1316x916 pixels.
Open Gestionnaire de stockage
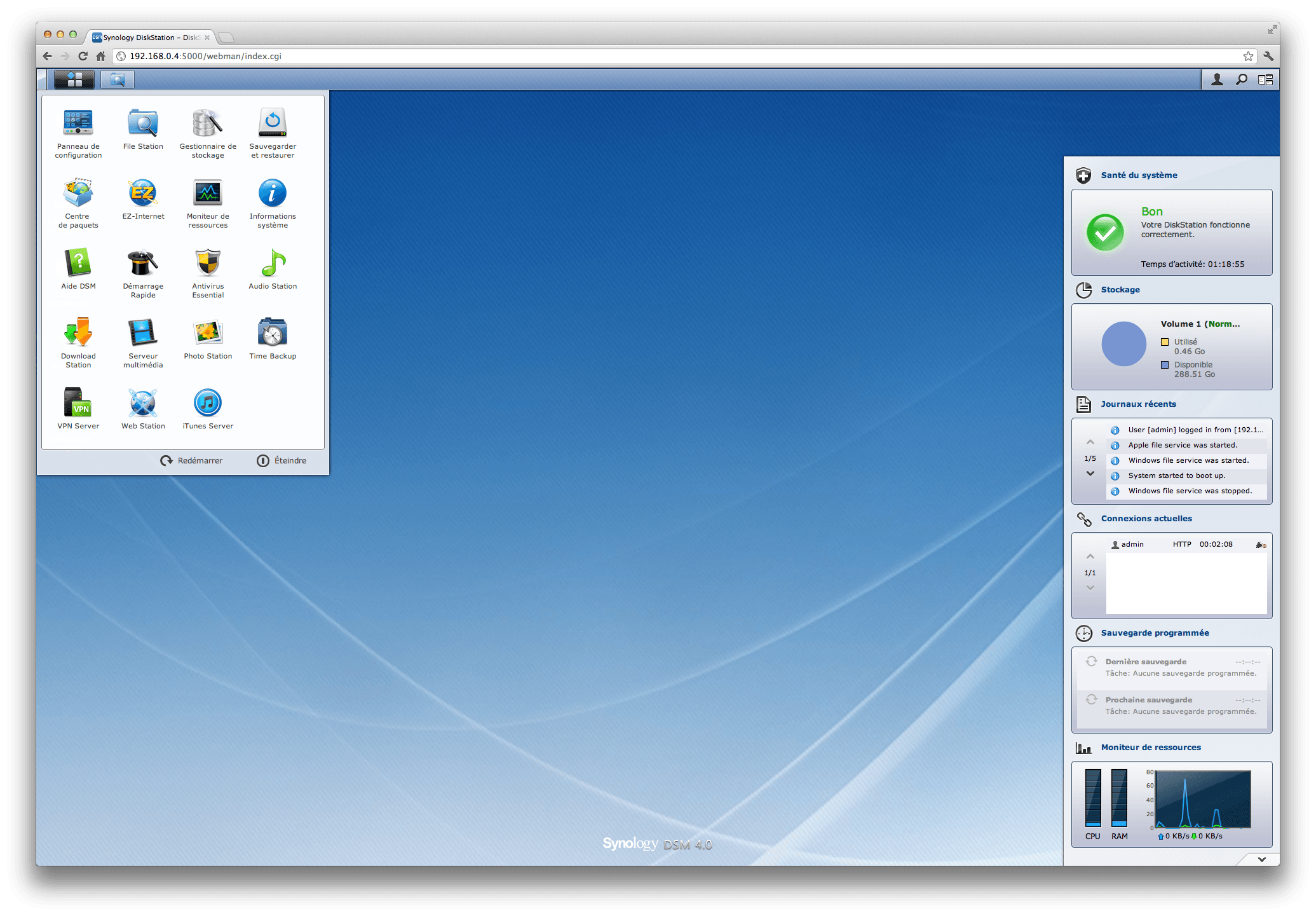tap(208, 123)
